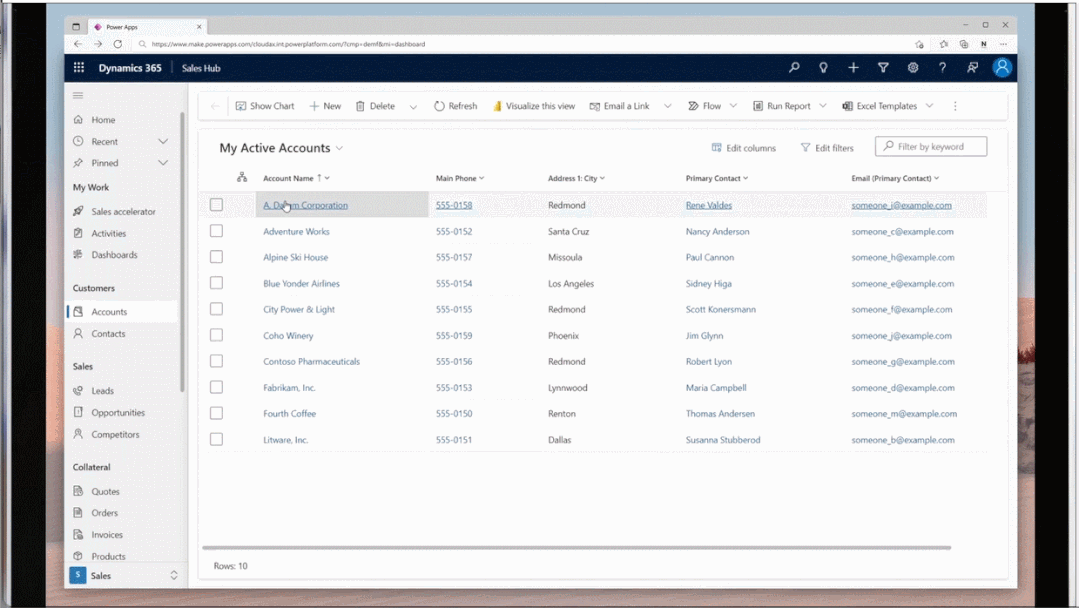The height and width of the screenshot is (608, 1079).
Task: Select checkbox for Coho Winery row
Action: coord(216,335)
